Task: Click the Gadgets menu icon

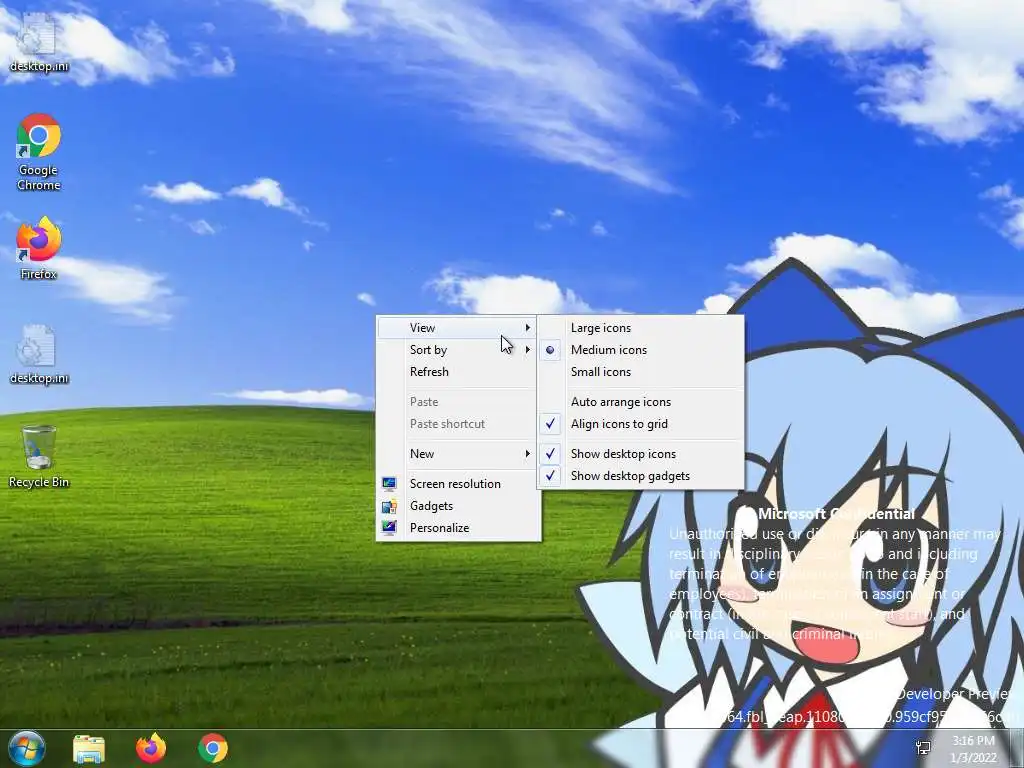Action: pos(389,505)
